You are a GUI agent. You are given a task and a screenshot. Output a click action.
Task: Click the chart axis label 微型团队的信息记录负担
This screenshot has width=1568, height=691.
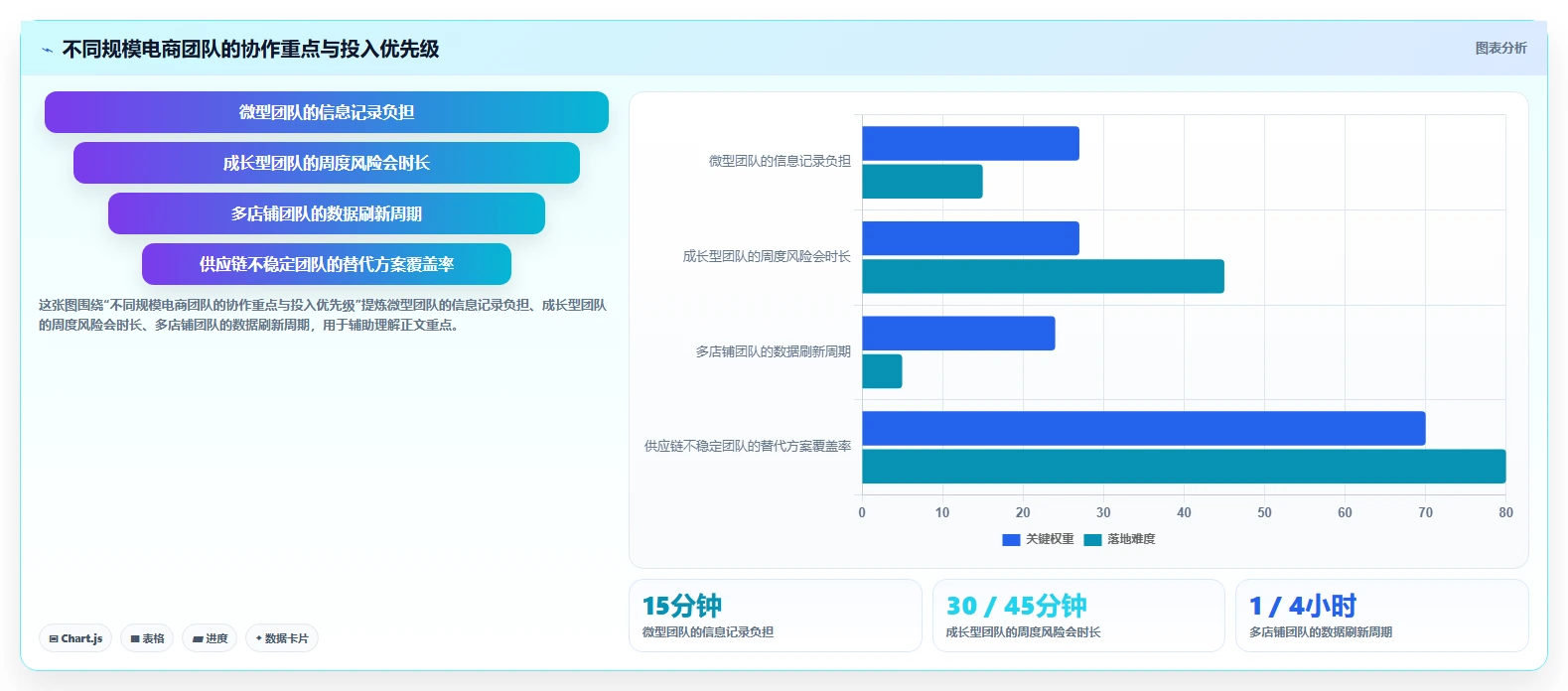(780, 161)
